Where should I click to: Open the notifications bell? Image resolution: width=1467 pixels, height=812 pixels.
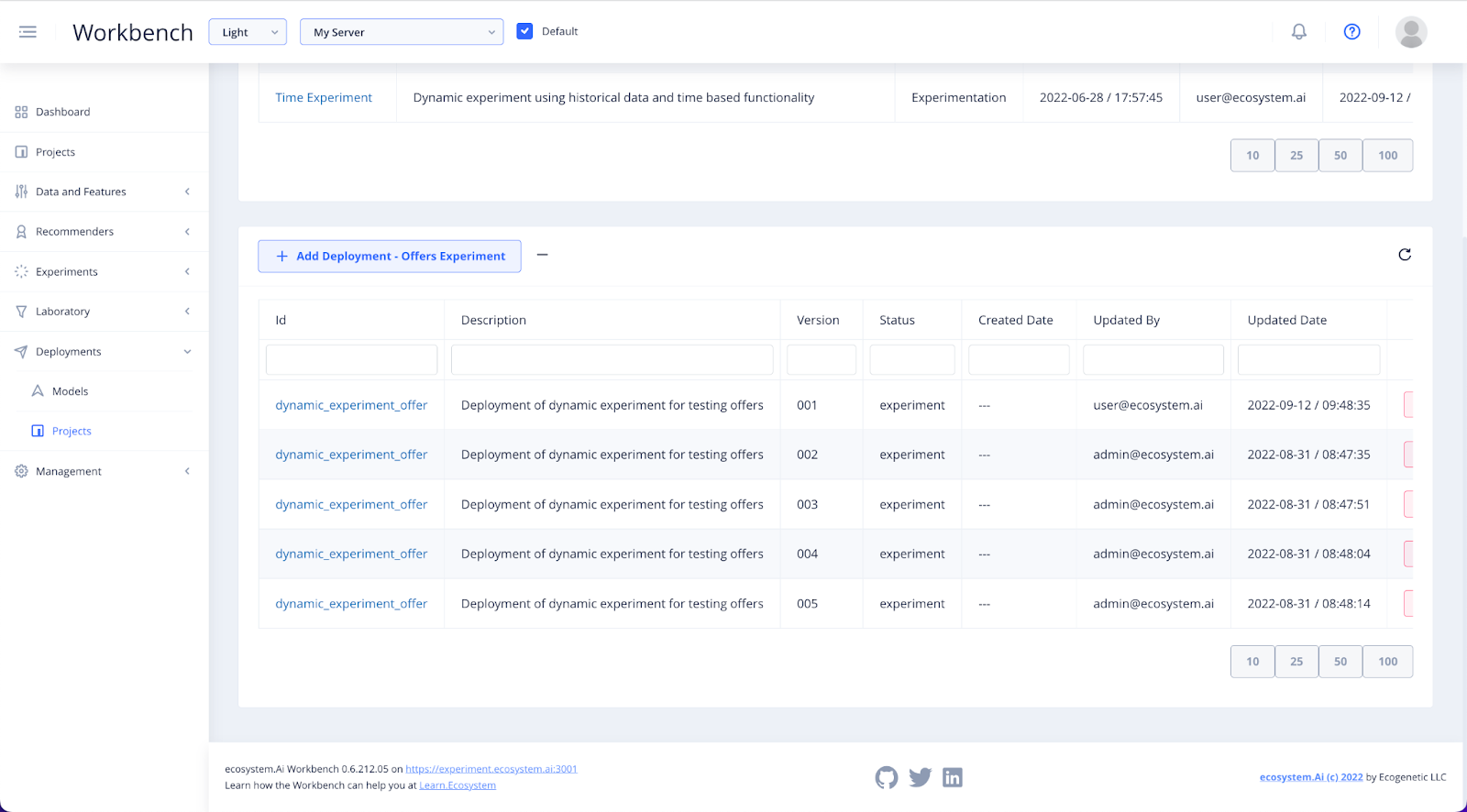click(1299, 32)
